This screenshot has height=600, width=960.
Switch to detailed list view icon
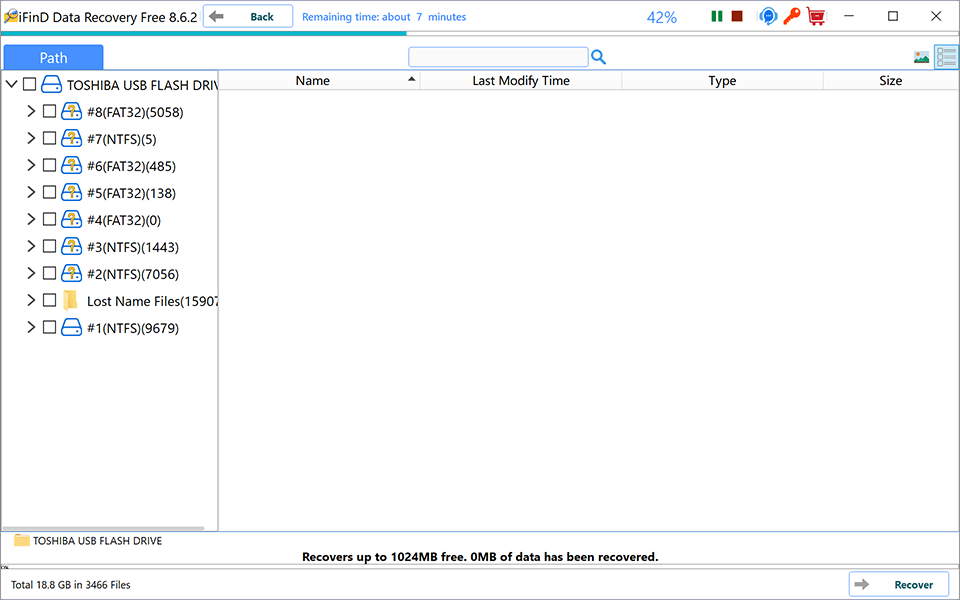tap(946, 57)
